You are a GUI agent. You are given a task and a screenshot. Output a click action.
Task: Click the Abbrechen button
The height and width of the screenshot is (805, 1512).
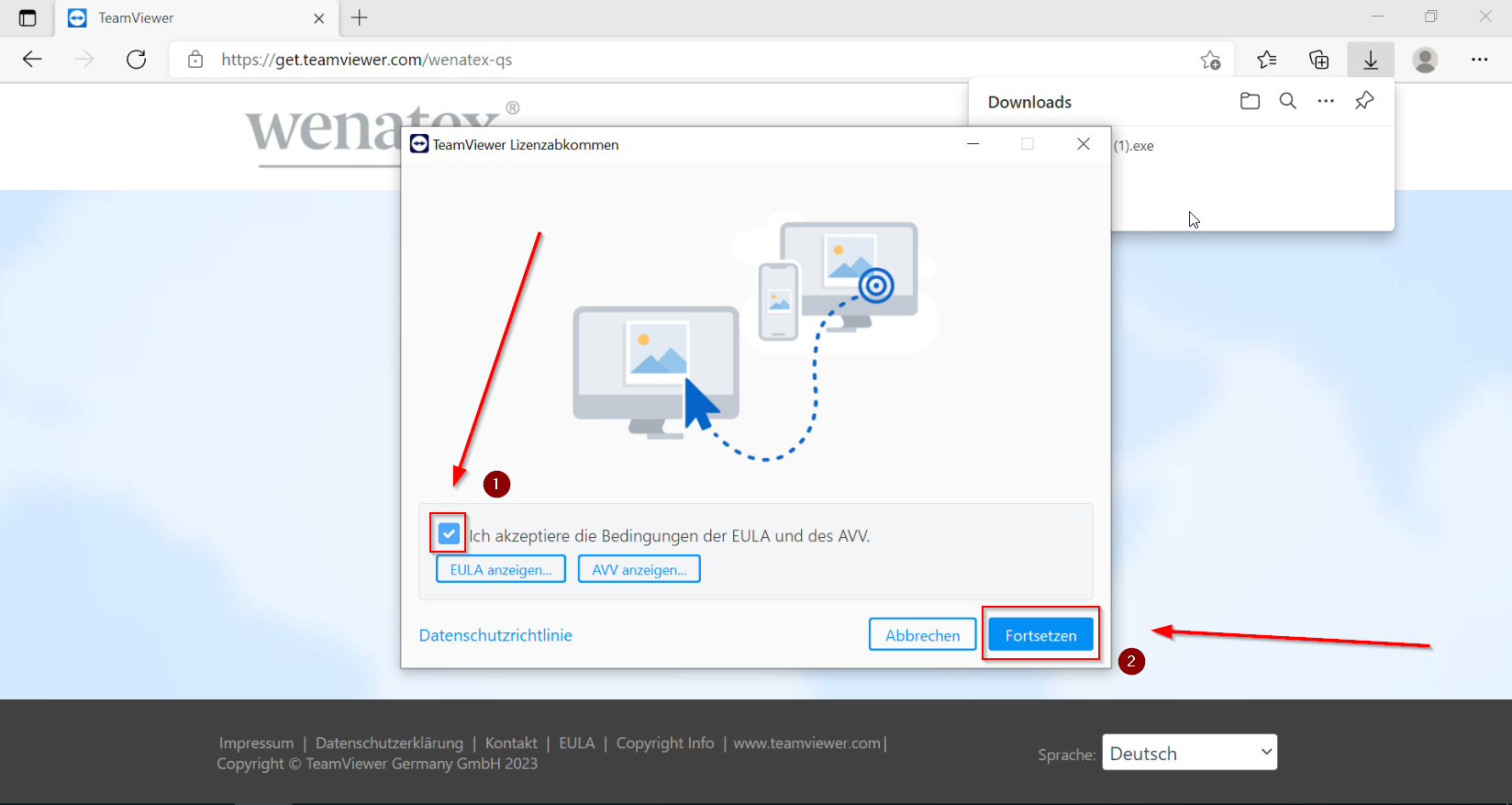[922, 634]
